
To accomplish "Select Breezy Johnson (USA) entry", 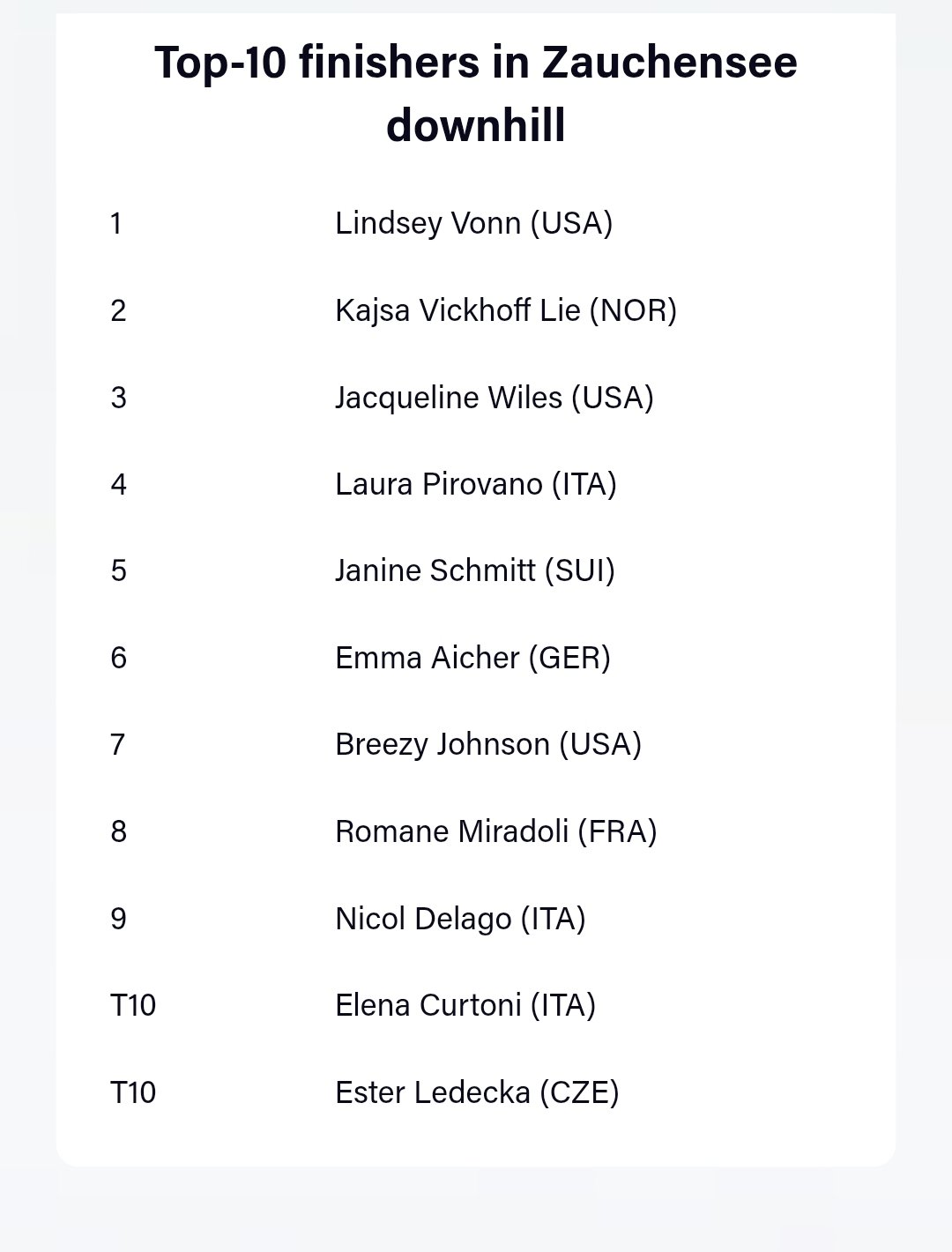I will pyautogui.click(x=487, y=744).
